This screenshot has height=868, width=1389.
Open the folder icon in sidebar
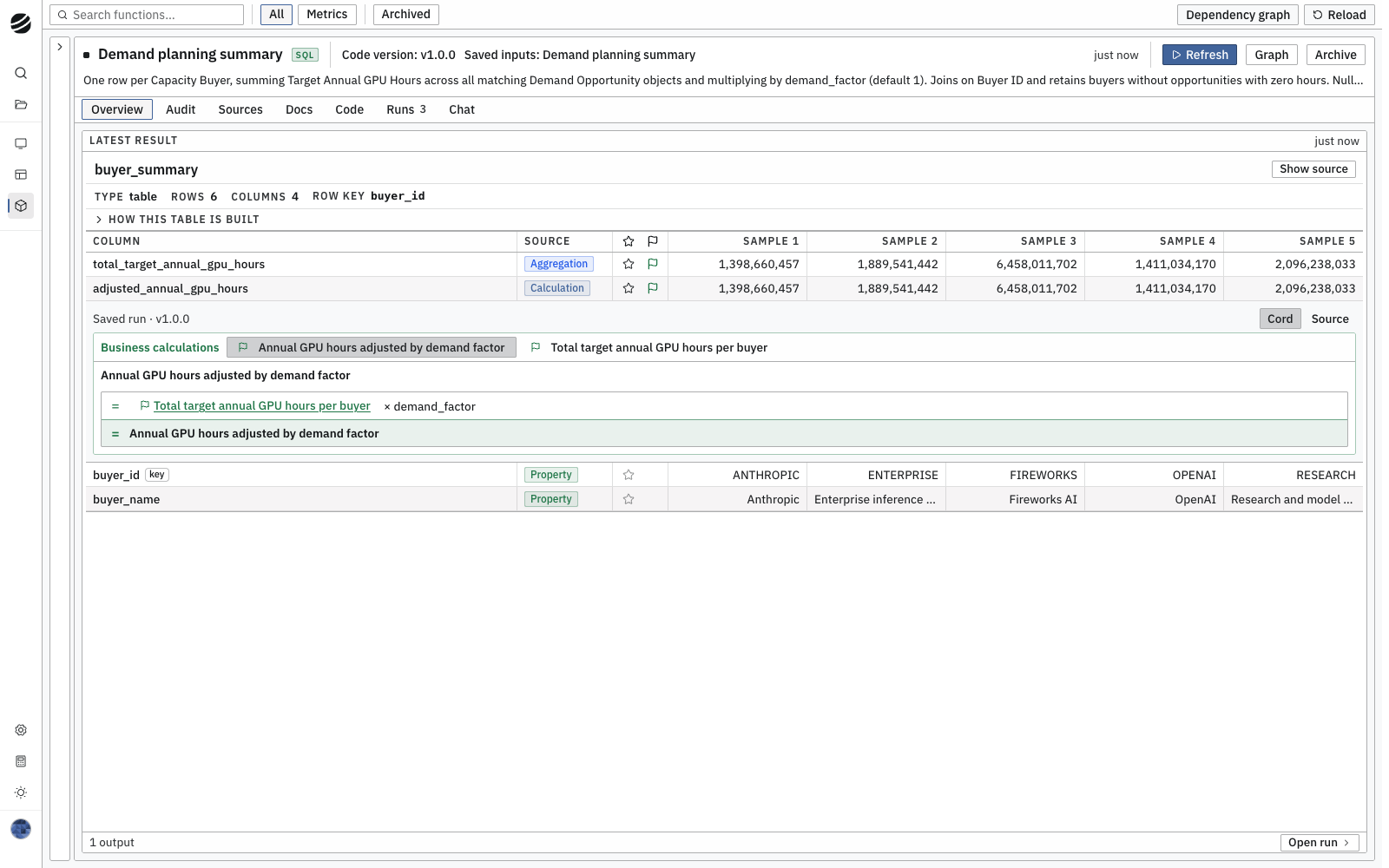click(x=21, y=105)
